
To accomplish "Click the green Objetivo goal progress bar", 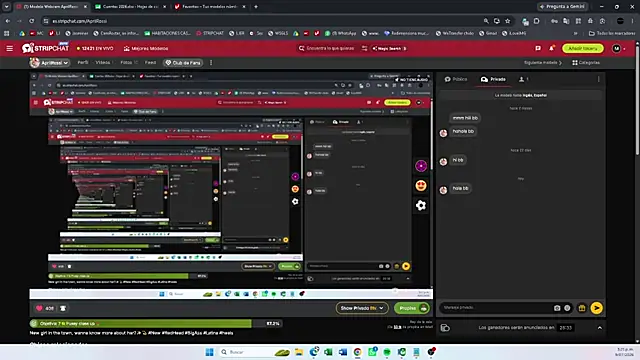I will click(156, 323).
